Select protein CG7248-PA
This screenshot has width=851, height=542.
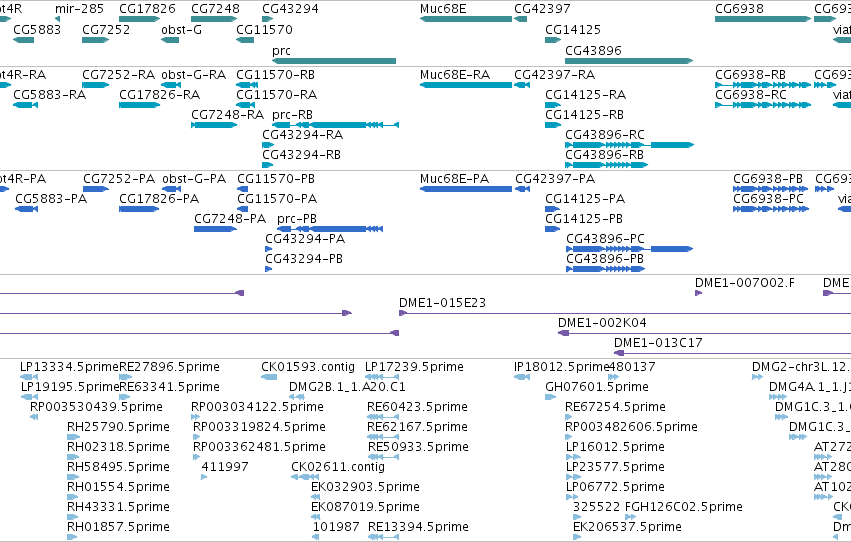[215, 229]
